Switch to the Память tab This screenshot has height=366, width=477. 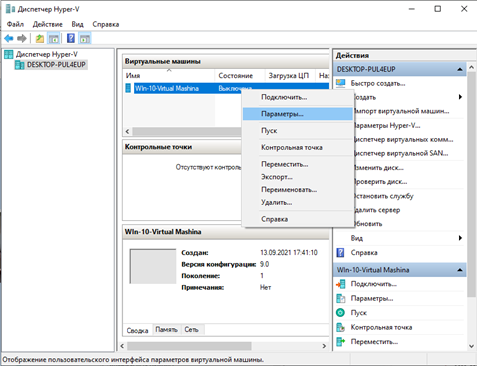(166, 329)
